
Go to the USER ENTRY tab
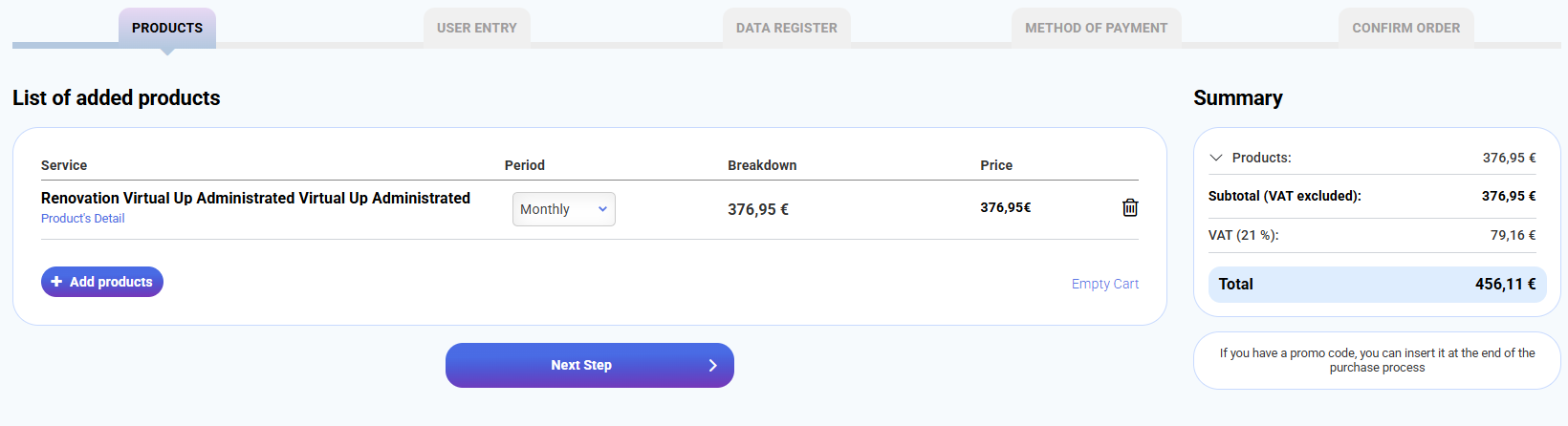pyautogui.click(x=476, y=28)
